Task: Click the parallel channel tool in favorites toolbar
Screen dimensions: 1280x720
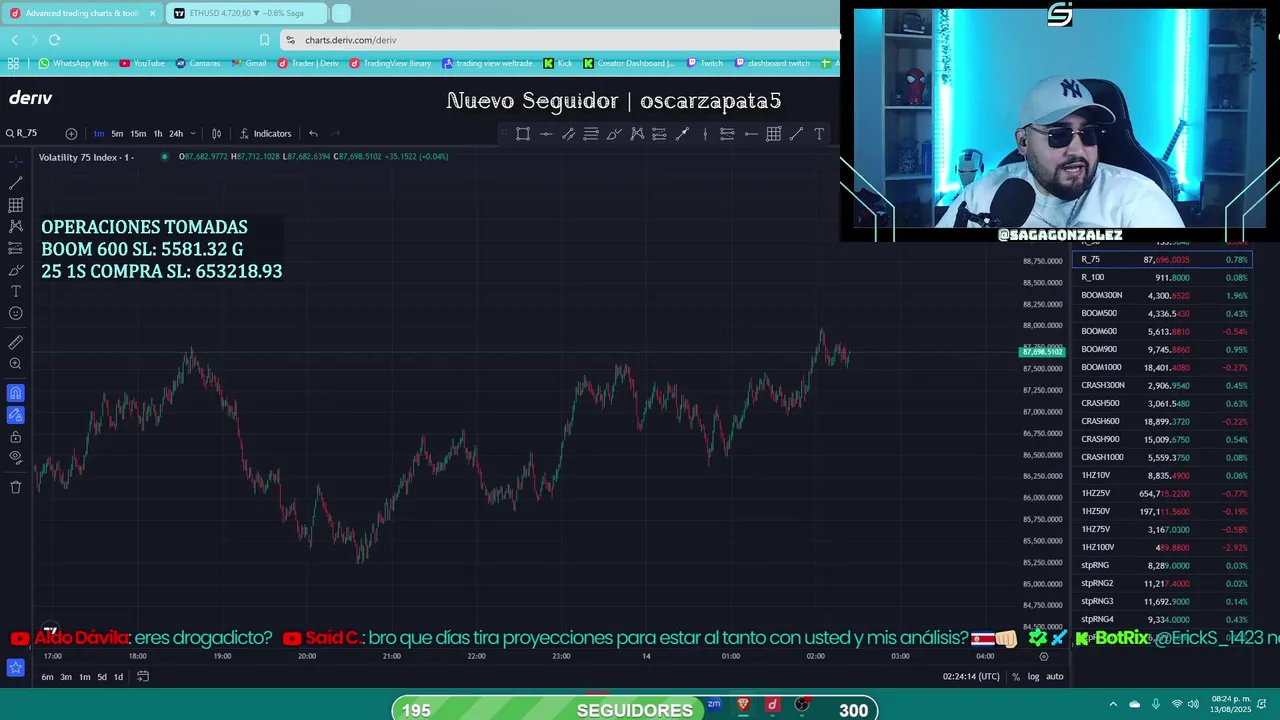Action: coord(568,134)
